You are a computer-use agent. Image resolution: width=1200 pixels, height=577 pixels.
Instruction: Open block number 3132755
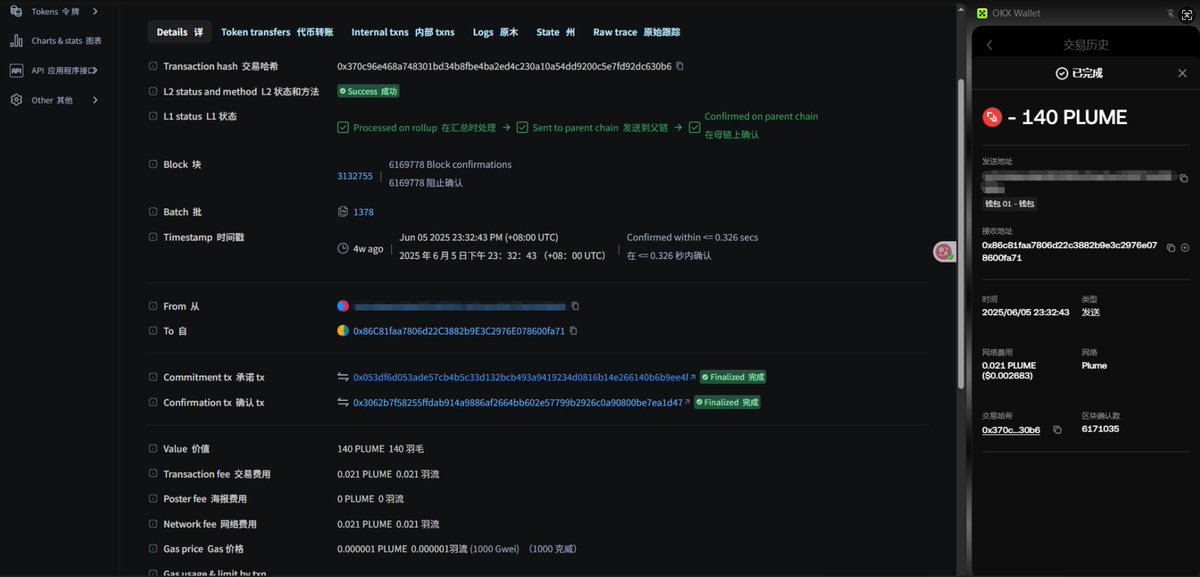point(355,175)
